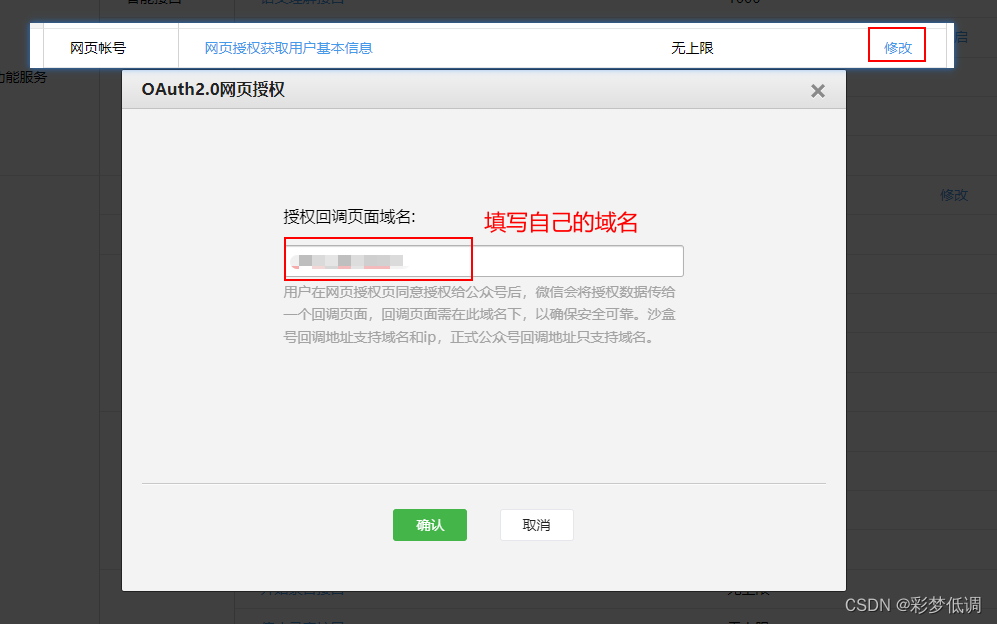Screen dimensions: 997x624
Task: Click dimmed 修改 link behind the dialog
Action: coord(954,195)
